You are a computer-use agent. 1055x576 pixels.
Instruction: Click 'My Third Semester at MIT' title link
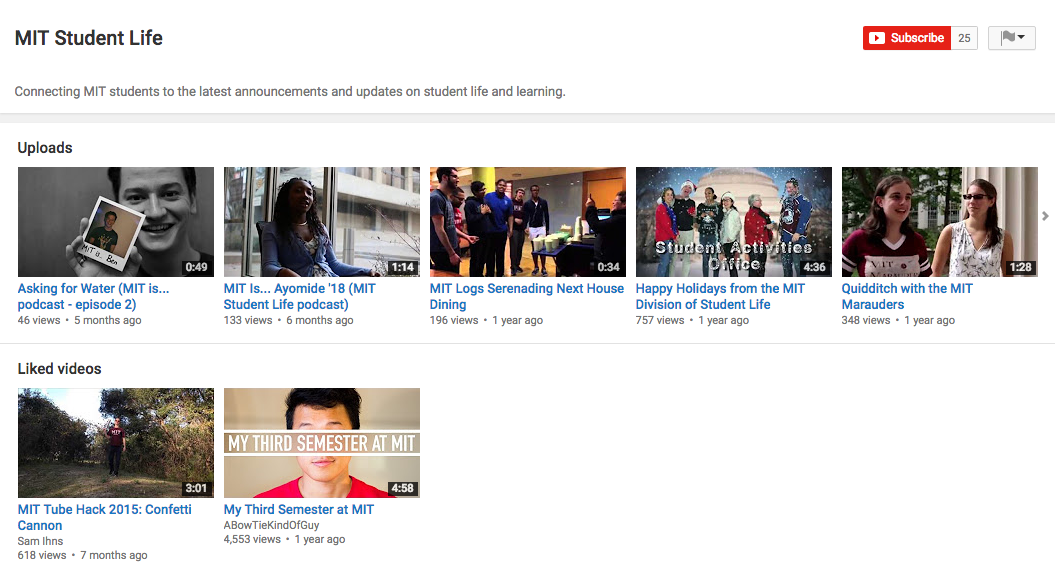pyautogui.click(x=299, y=509)
